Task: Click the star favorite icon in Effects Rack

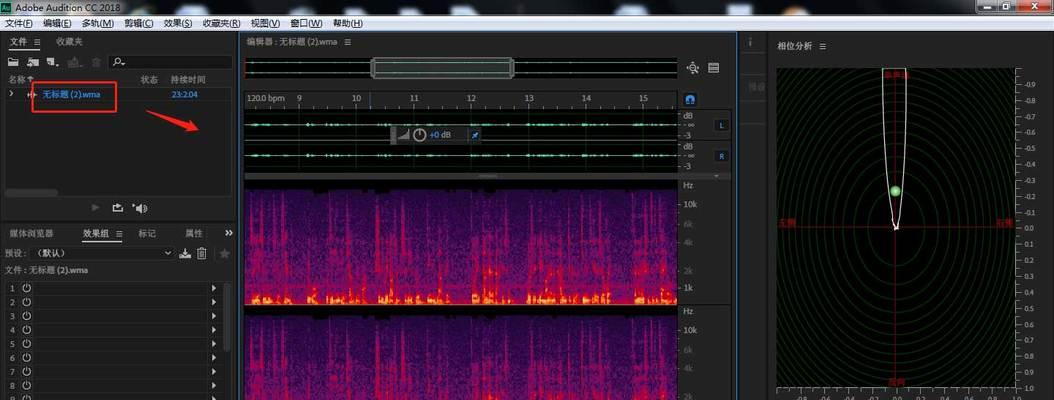Action: (x=225, y=253)
